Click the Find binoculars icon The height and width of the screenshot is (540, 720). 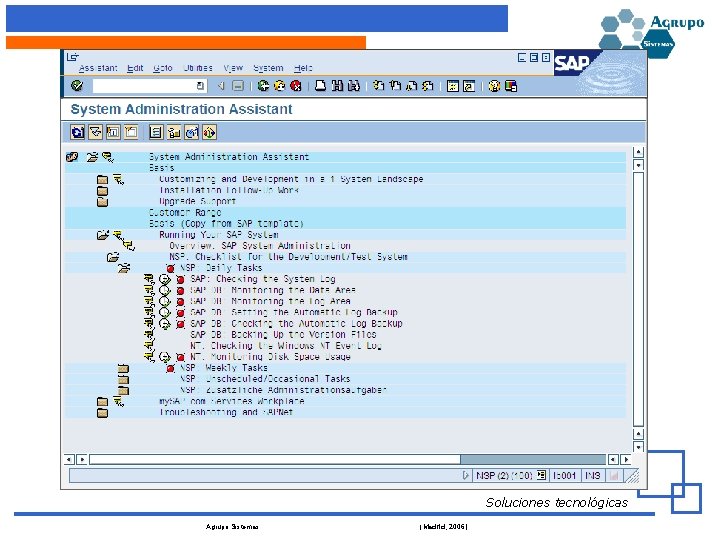(x=337, y=85)
